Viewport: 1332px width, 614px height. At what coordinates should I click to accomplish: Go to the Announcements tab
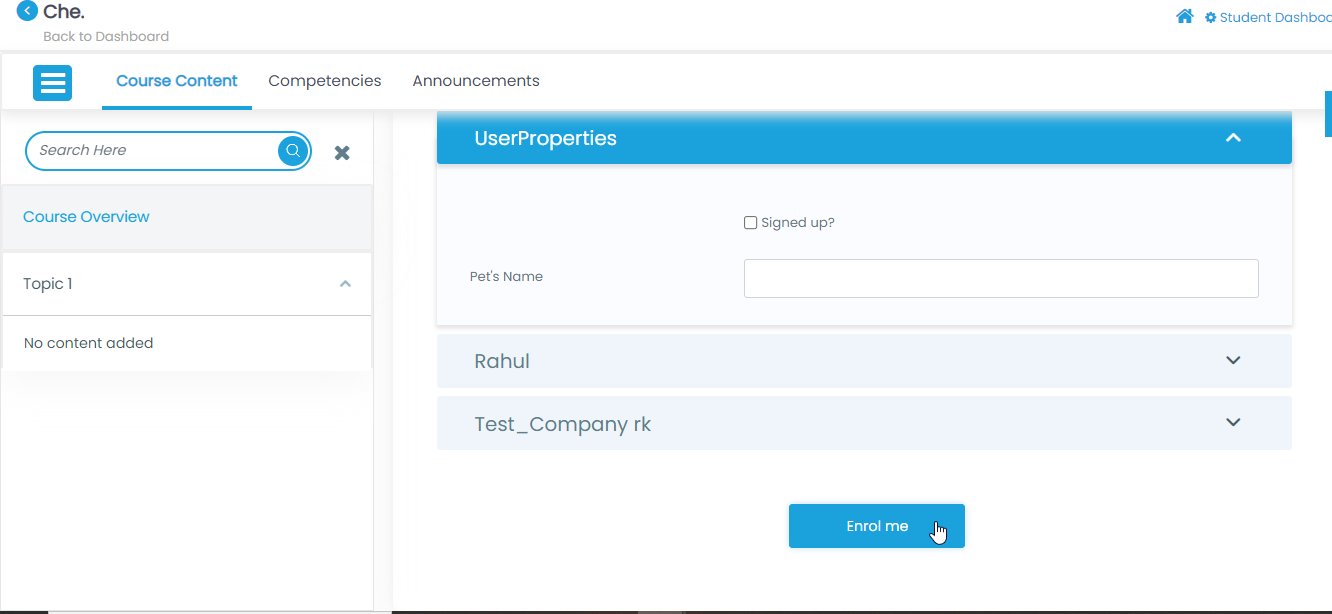[x=476, y=81]
